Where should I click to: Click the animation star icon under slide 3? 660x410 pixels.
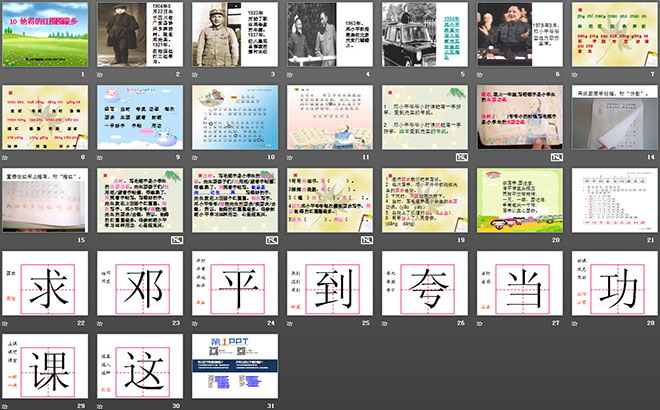[x=194, y=75]
